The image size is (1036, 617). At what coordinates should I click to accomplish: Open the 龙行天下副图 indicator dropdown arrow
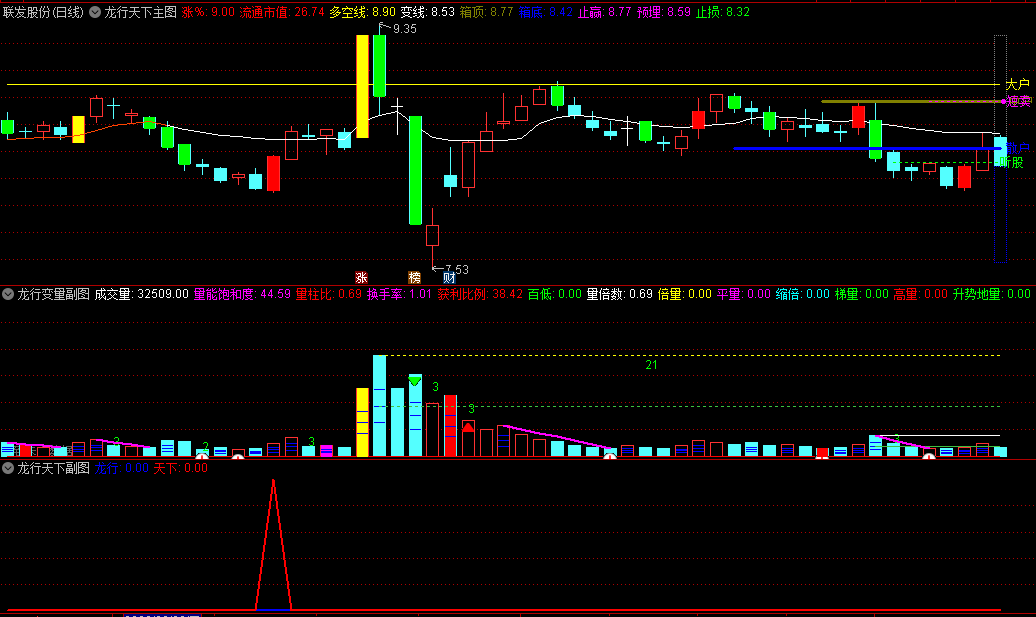click(x=8, y=468)
